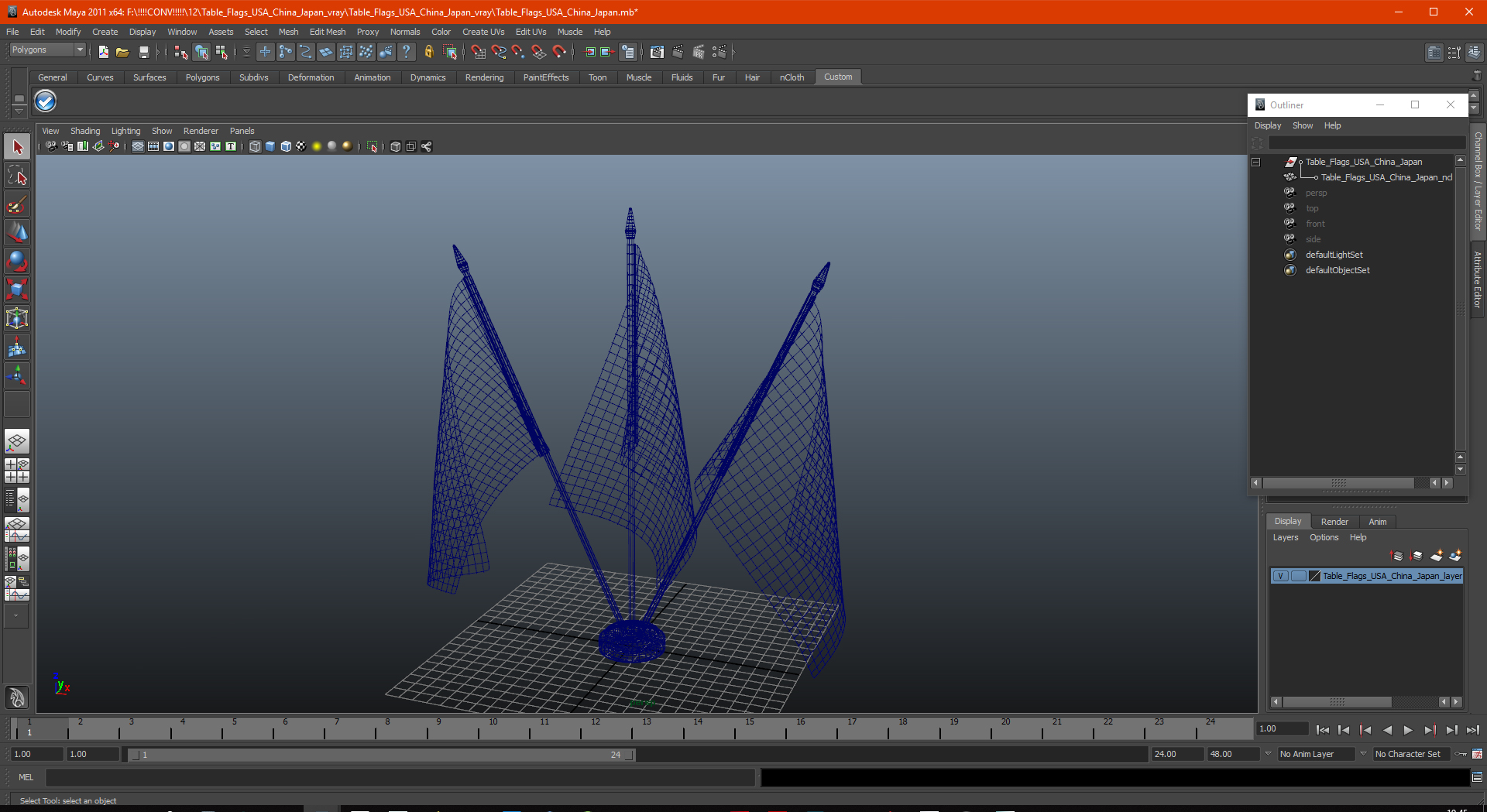Image resolution: width=1487 pixels, height=812 pixels.
Task: Step forward one key button
Action: pos(1430,730)
